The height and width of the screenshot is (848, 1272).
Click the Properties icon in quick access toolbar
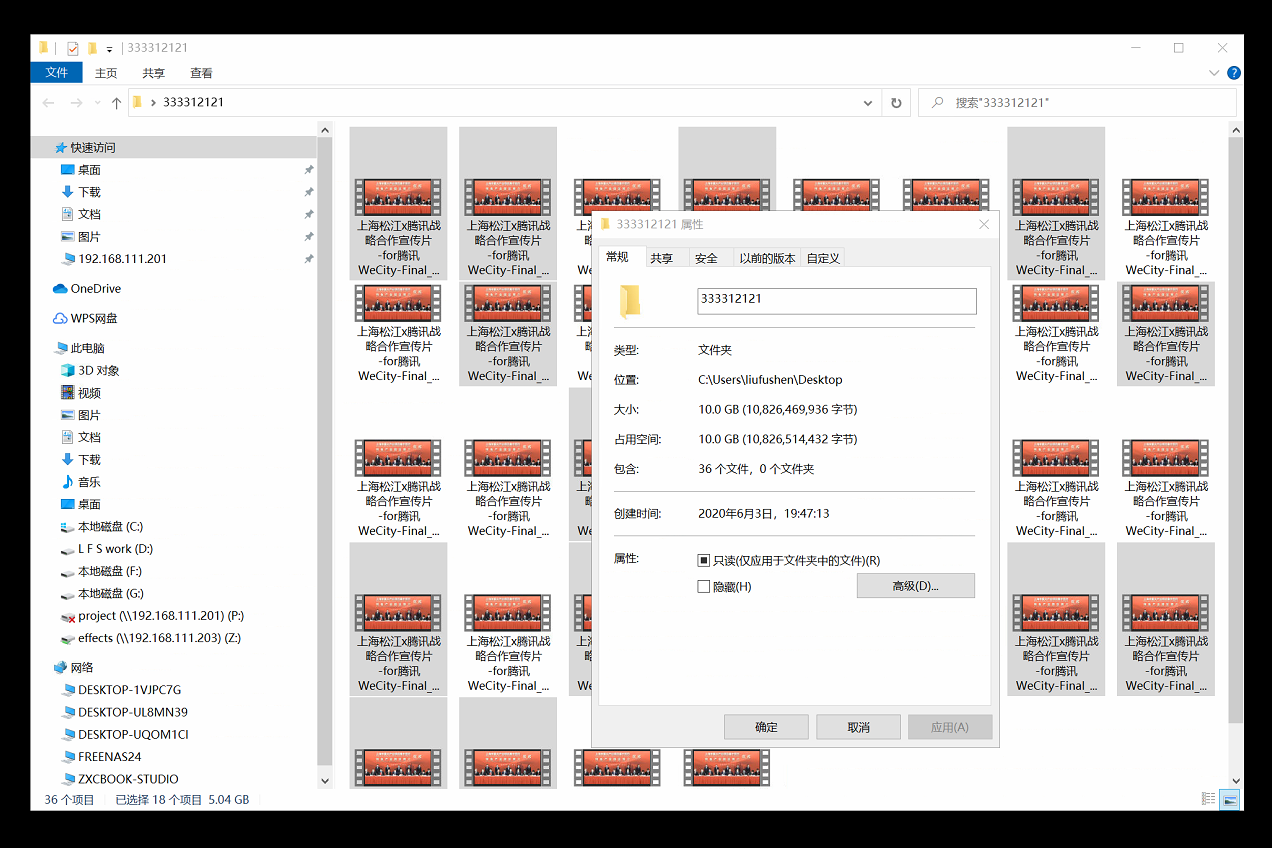pos(73,48)
